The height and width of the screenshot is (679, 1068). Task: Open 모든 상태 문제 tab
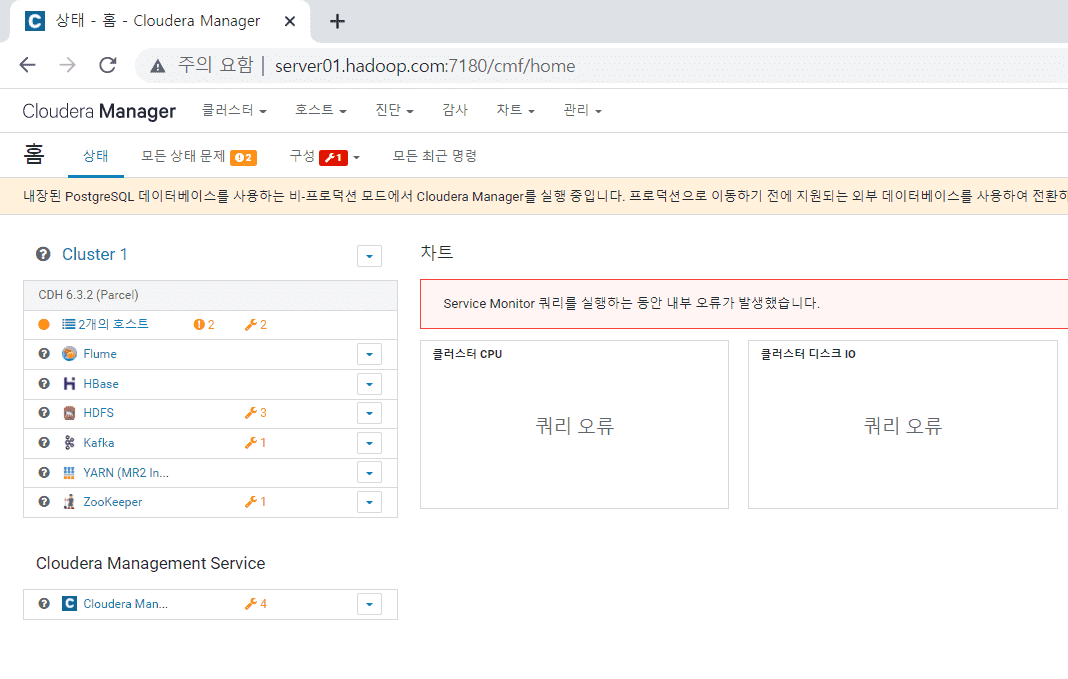click(183, 156)
